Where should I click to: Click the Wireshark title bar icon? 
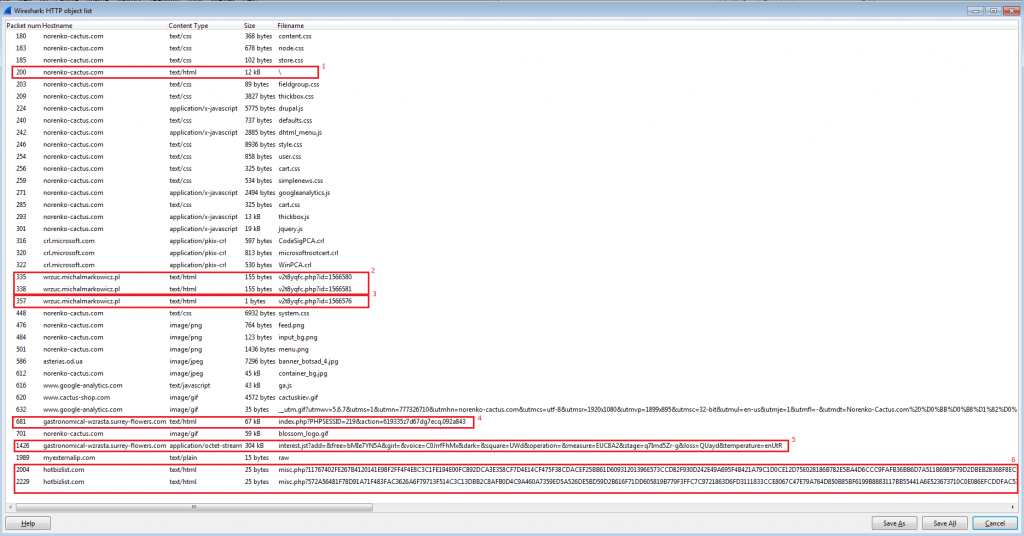coord(7,10)
